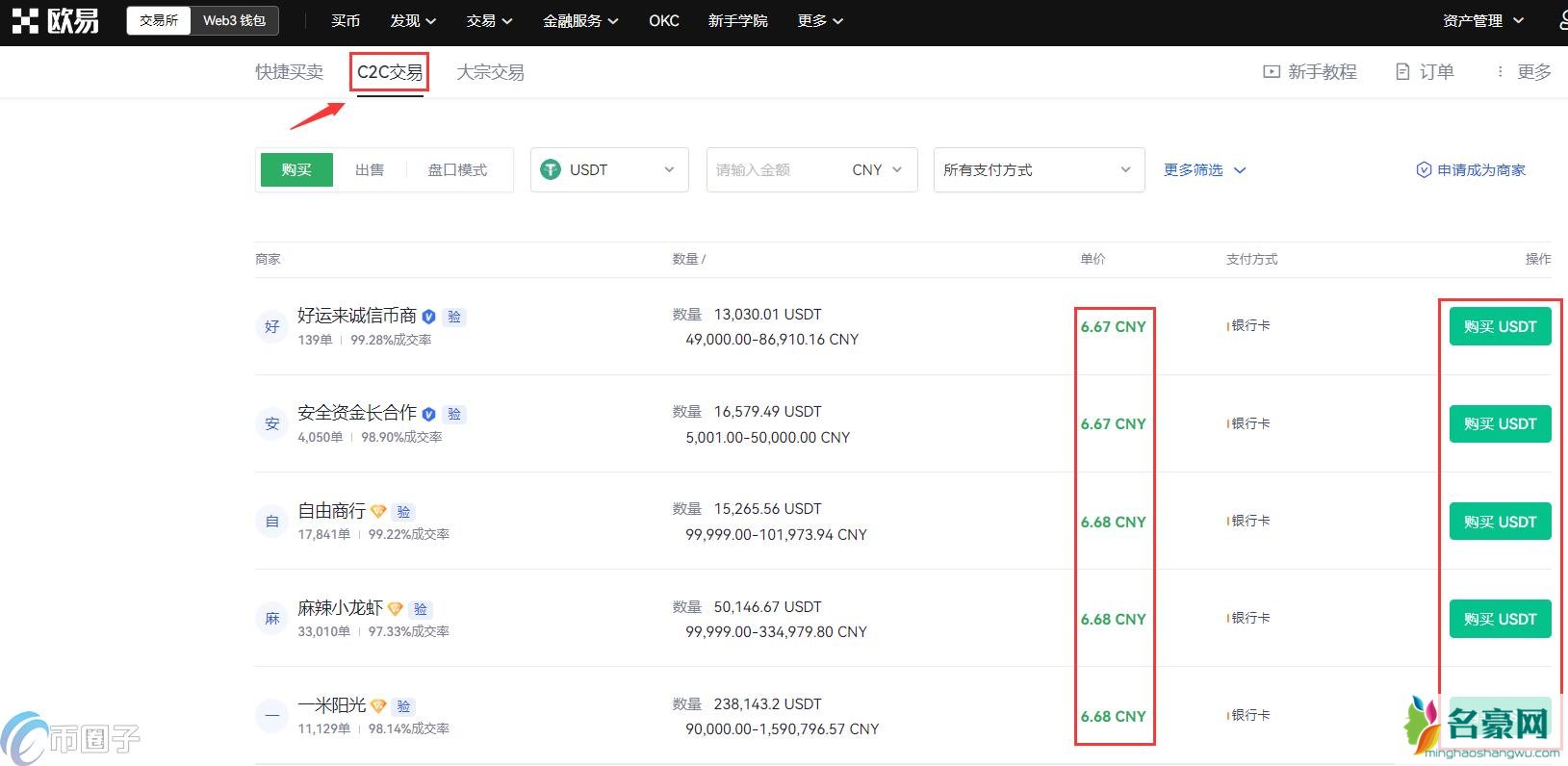Switch to 交易所 exchange mode
1568x766 pixels.
(x=159, y=20)
